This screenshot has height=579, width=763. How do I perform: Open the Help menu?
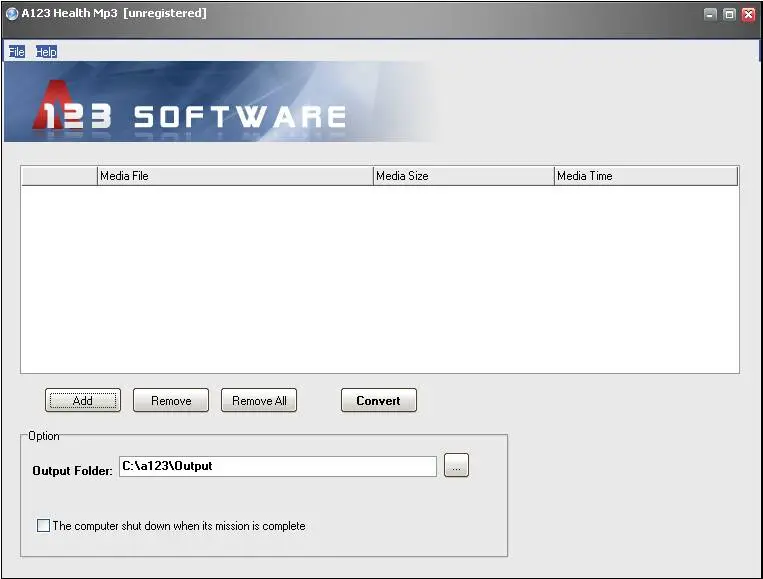point(46,52)
